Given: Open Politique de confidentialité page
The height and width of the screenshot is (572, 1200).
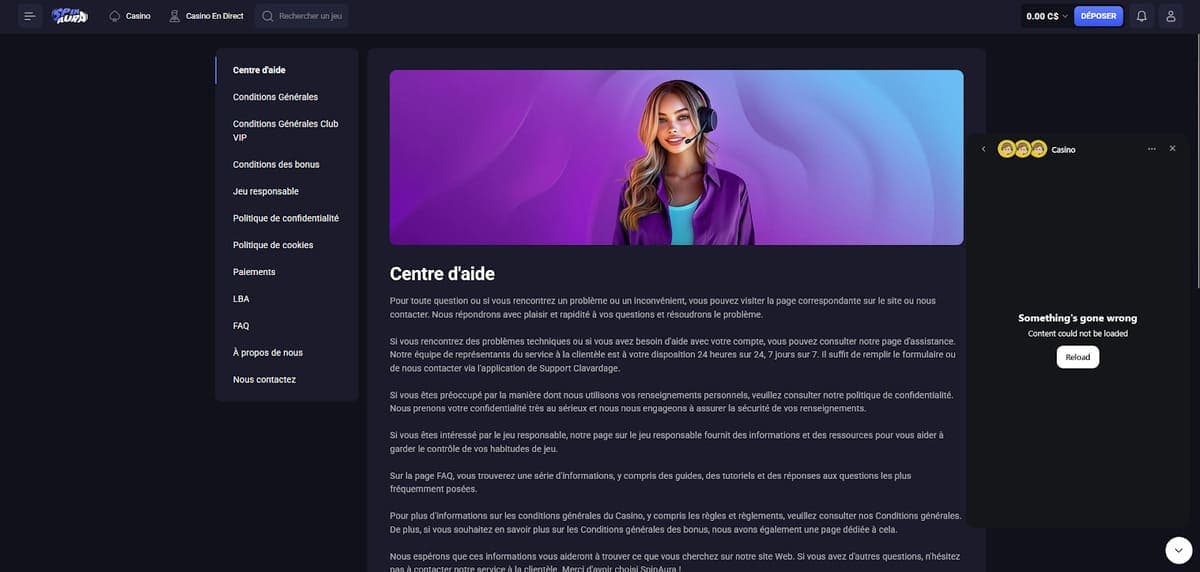Looking at the screenshot, I should tap(287, 218).
